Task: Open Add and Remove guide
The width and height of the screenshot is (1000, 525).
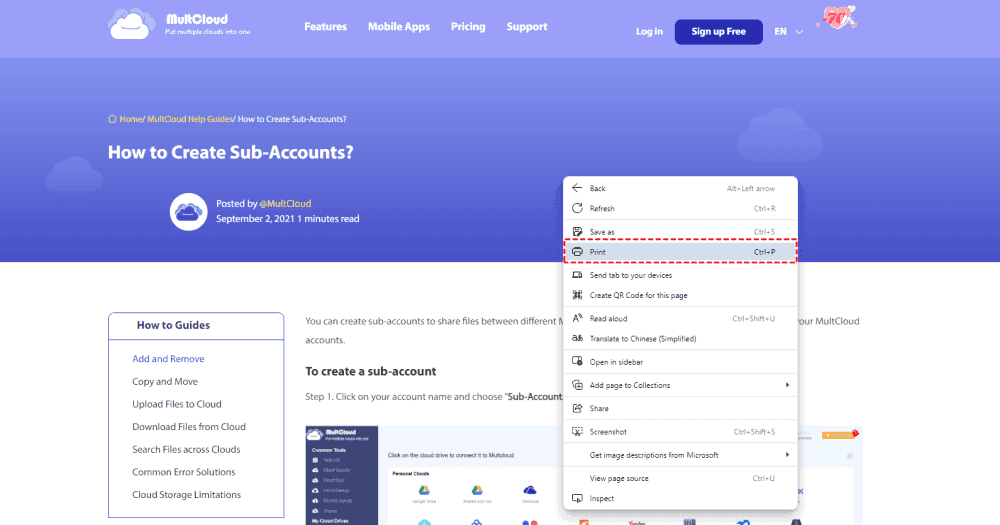Action: coord(168,359)
